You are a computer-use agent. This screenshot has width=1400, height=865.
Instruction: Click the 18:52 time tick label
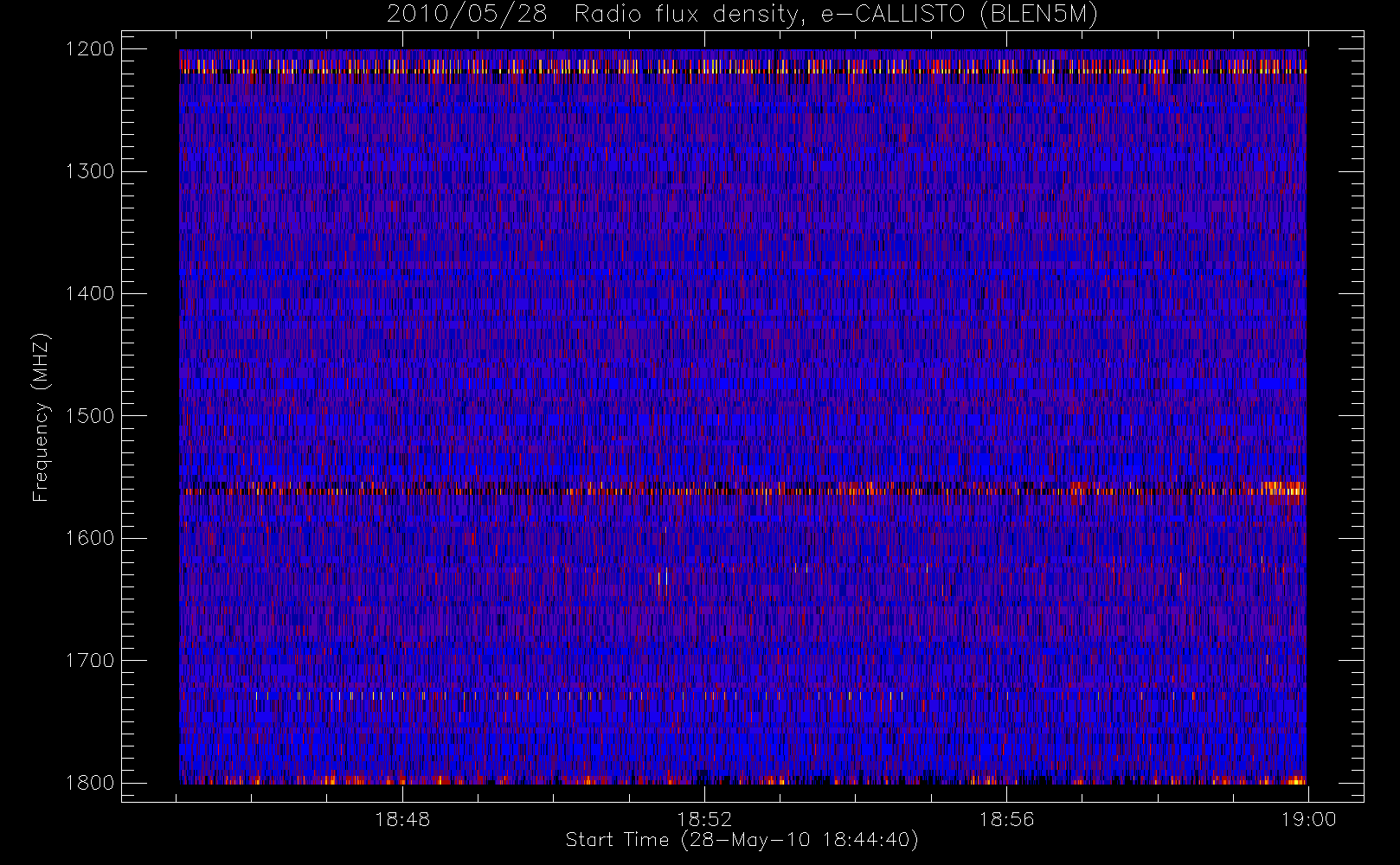(x=704, y=819)
